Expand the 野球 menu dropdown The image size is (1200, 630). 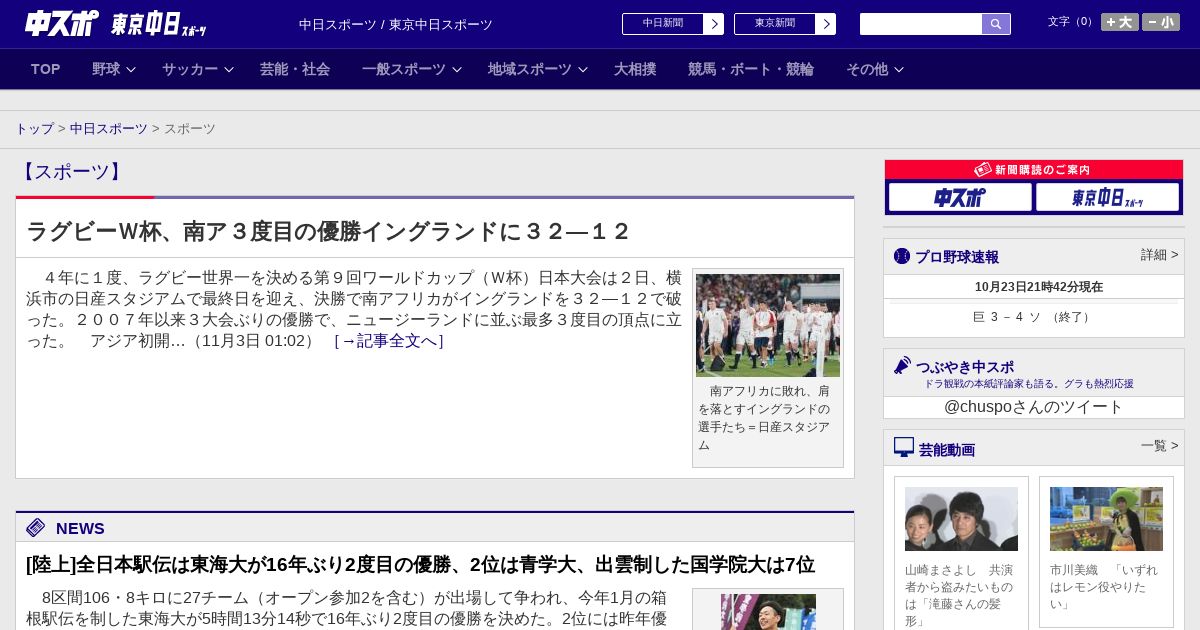114,69
